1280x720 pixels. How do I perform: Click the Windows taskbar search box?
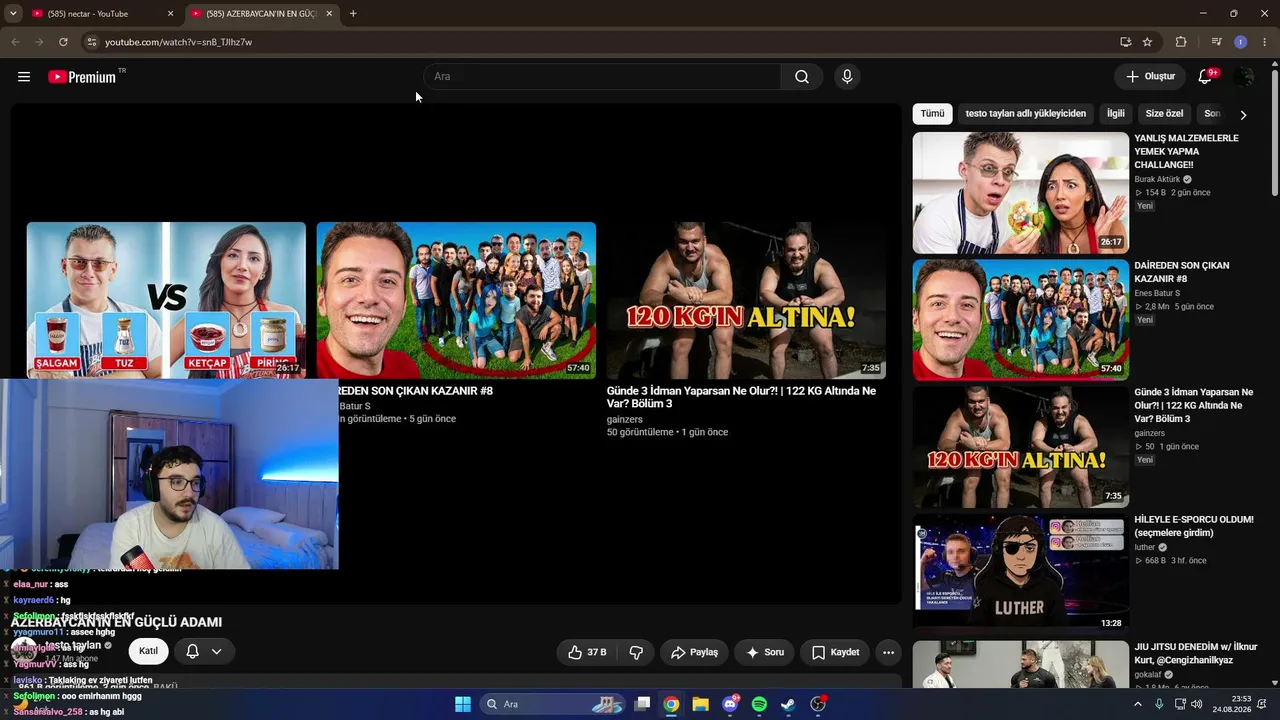pos(553,704)
